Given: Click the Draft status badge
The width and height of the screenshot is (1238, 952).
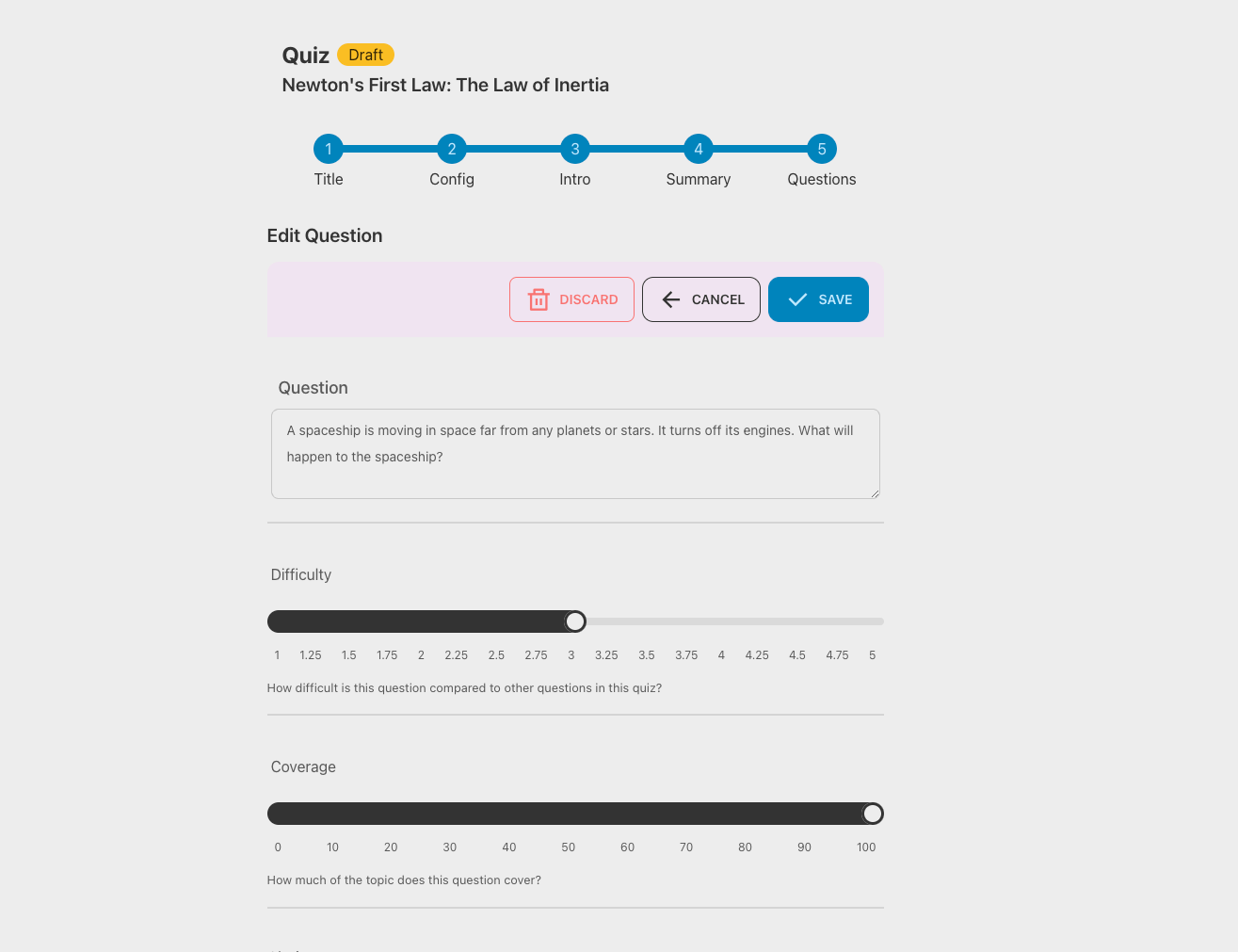Looking at the screenshot, I should point(365,55).
